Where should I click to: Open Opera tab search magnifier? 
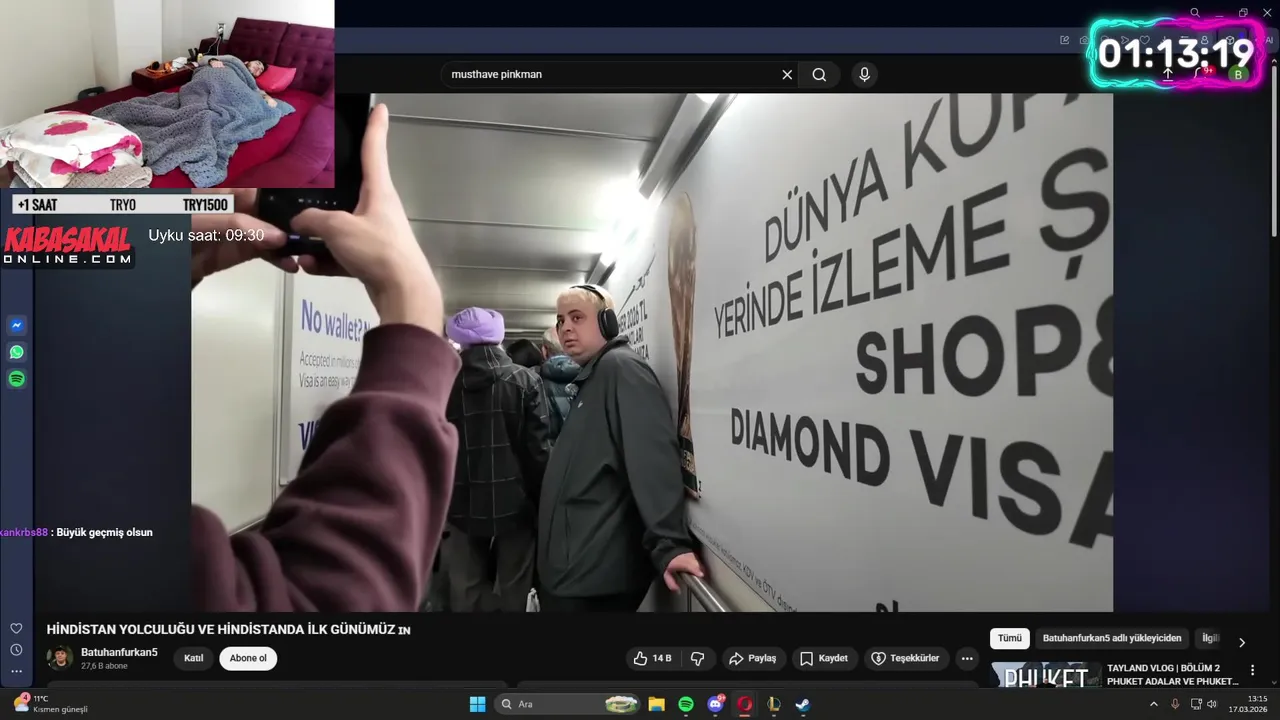click(x=1195, y=13)
